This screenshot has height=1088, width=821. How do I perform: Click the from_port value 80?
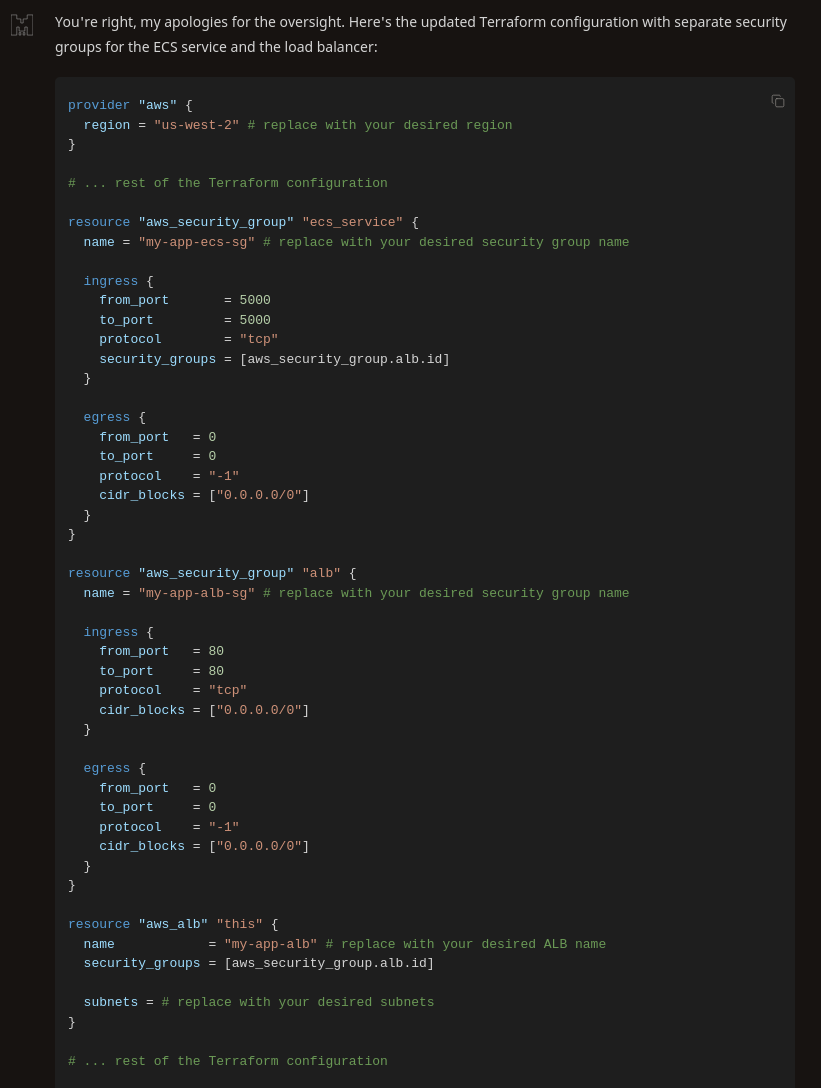tap(216, 651)
